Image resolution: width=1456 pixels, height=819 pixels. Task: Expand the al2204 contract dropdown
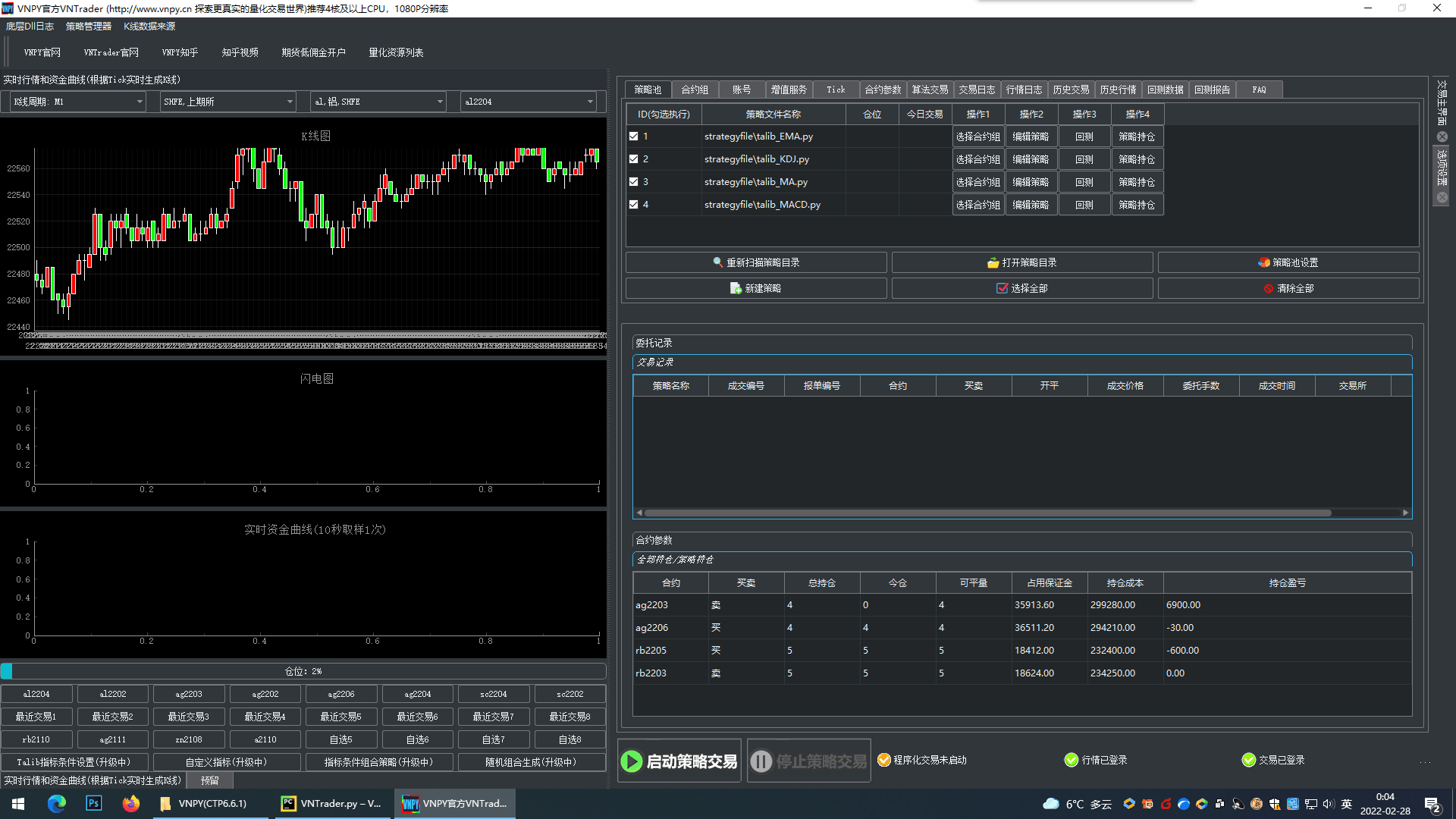pyautogui.click(x=590, y=102)
